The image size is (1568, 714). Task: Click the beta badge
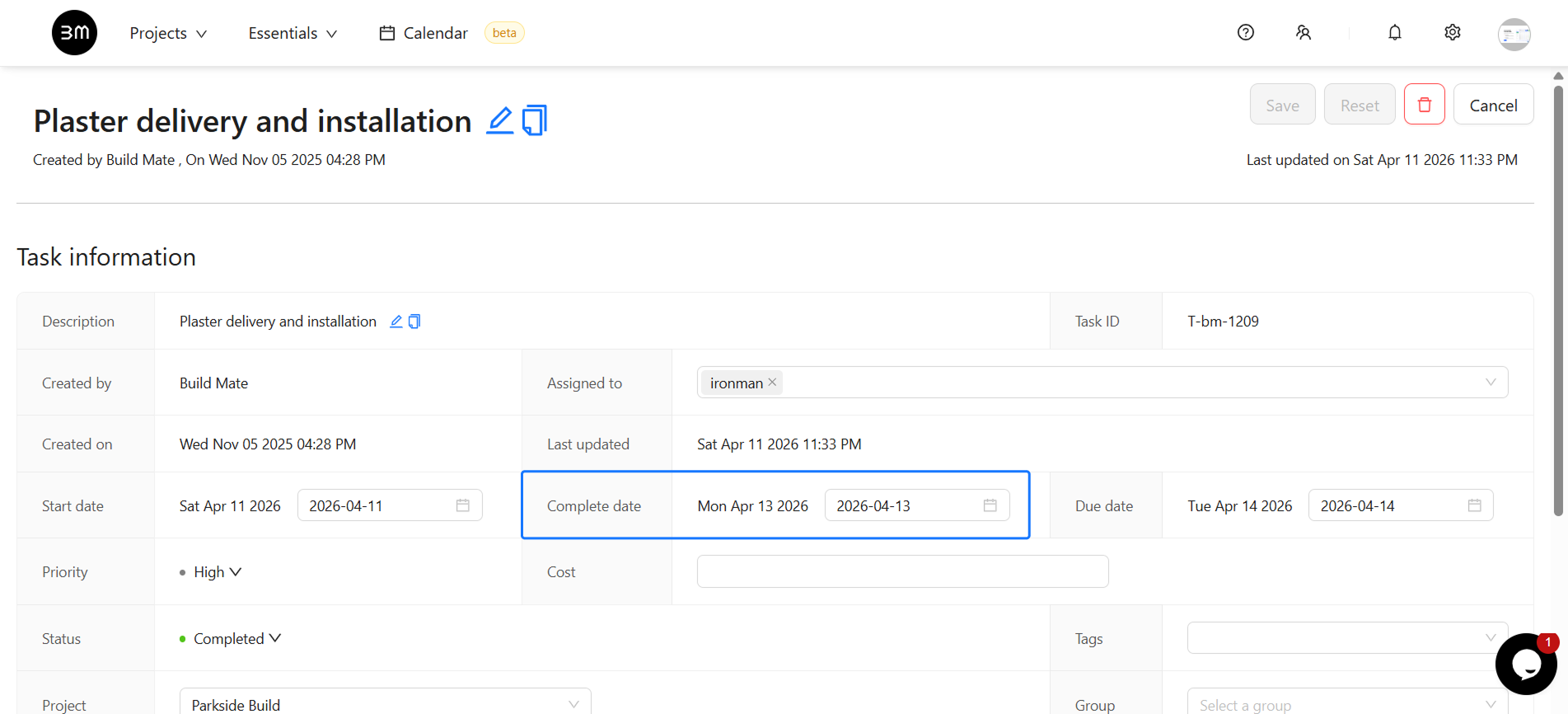pyautogui.click(x=504, y=33)
